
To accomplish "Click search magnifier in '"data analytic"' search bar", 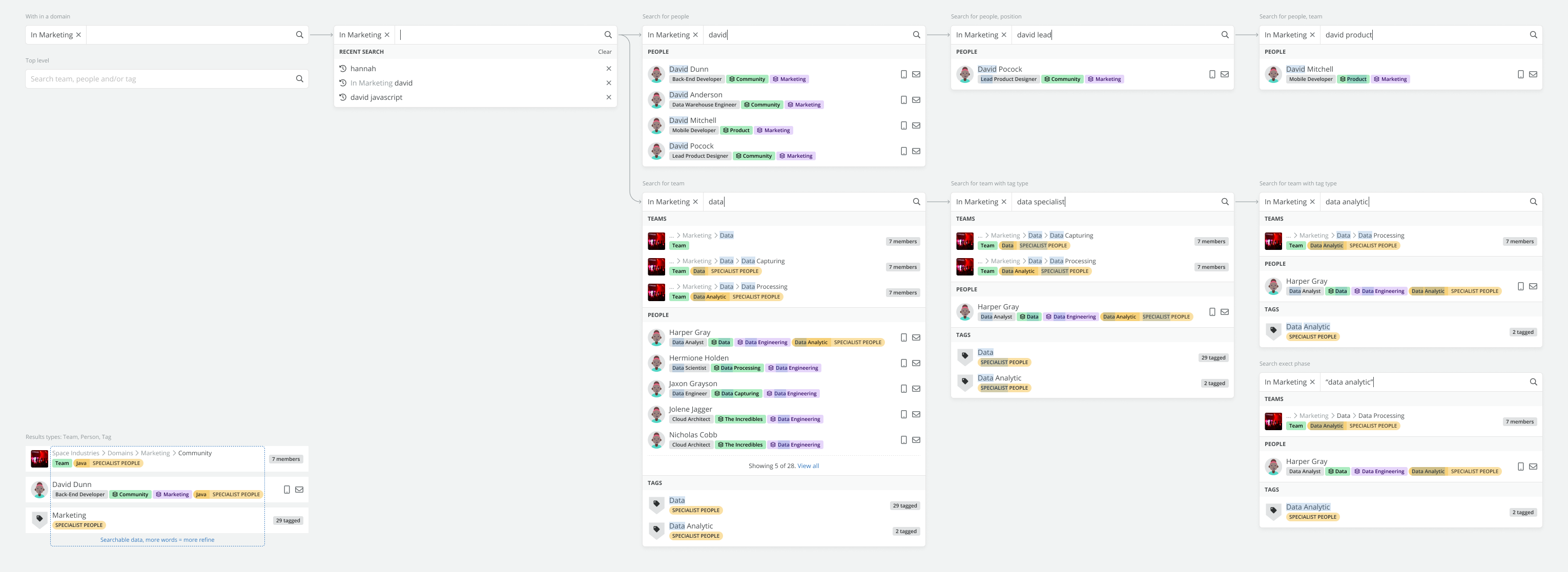I will coord(1533,382).
